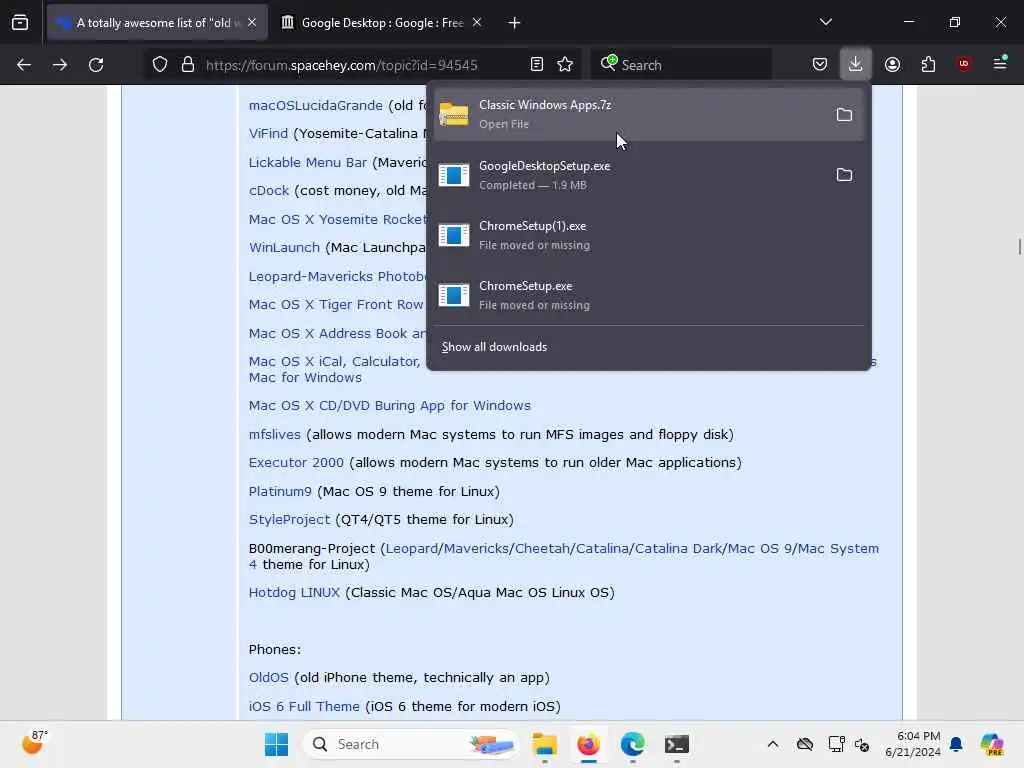Open the Hotdog LINUX link
Image resolution: width=1024 pixels, height=768 pixels.
[x=294, y=592]
